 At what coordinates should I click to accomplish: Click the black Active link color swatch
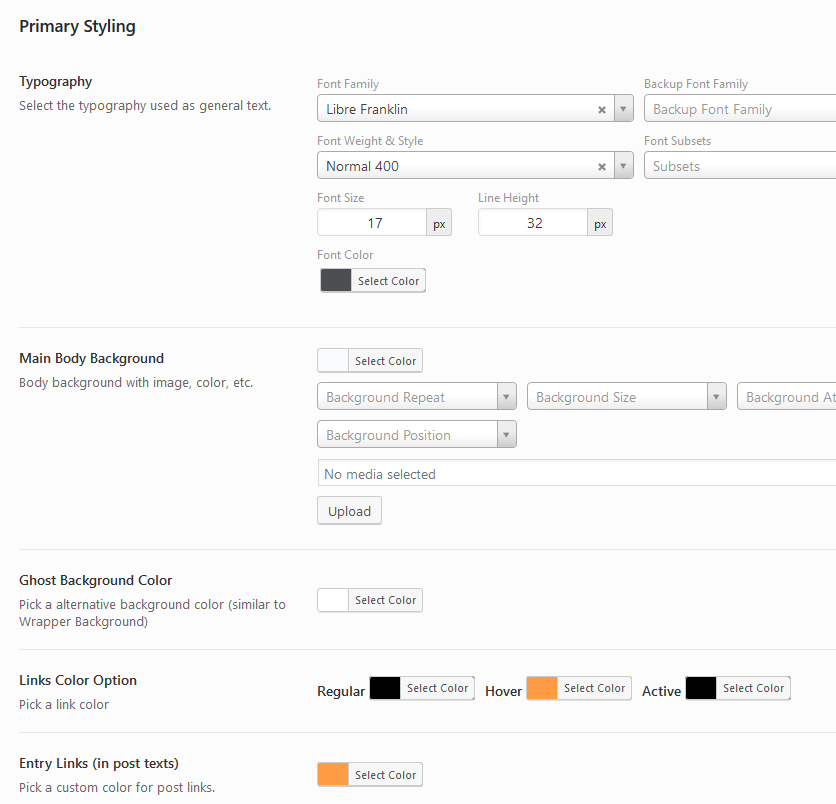point(701,688)
